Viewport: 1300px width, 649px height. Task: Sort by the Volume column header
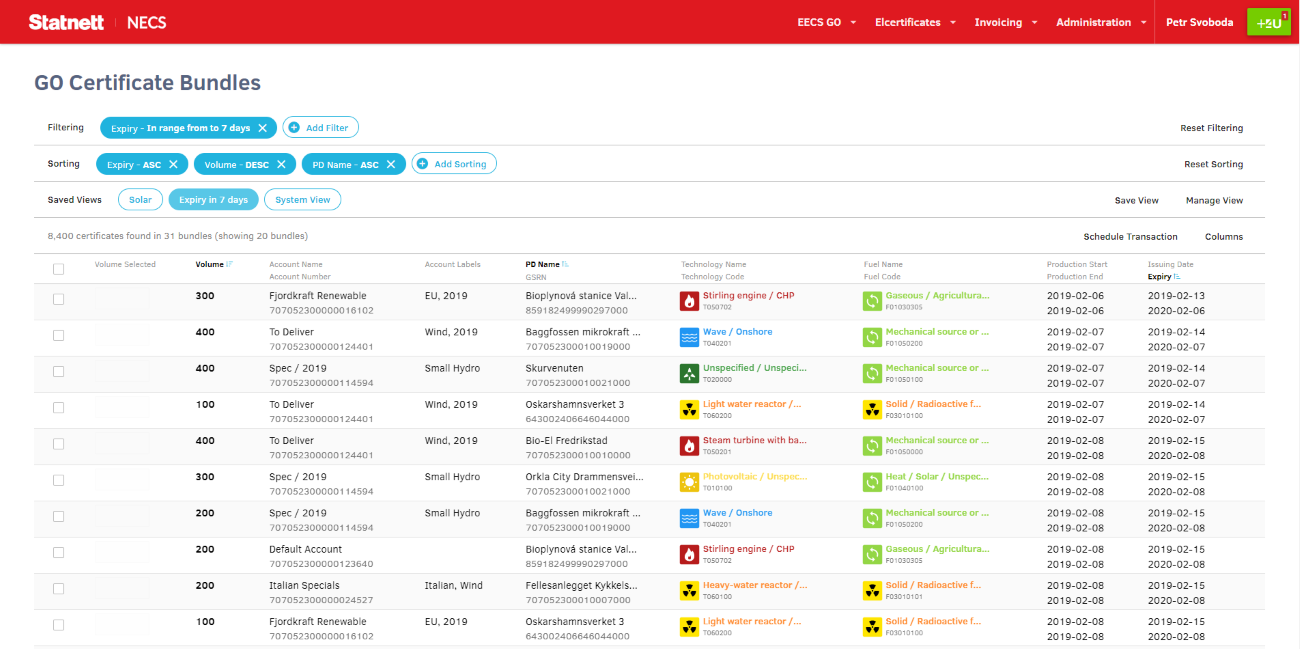click(x=210, y=265)
